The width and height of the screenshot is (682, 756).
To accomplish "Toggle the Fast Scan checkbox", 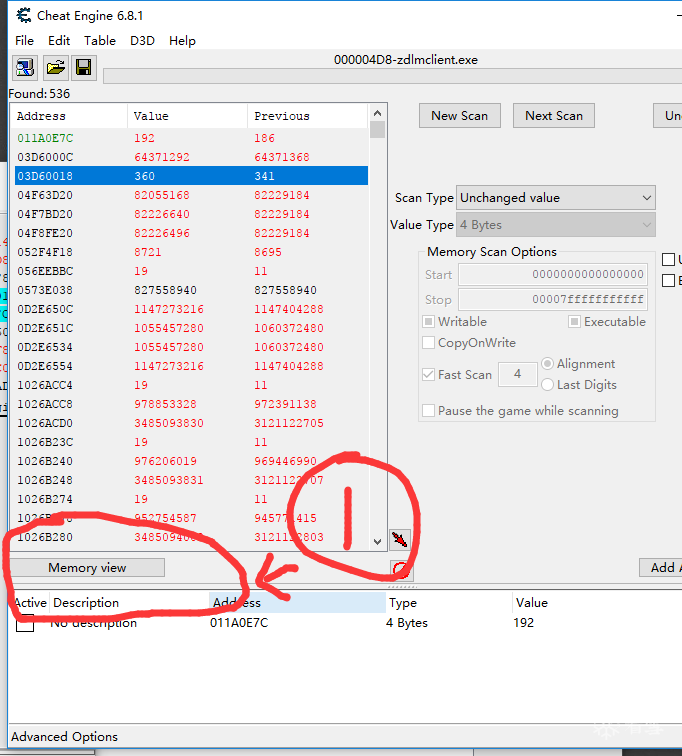I will (428, 375).
